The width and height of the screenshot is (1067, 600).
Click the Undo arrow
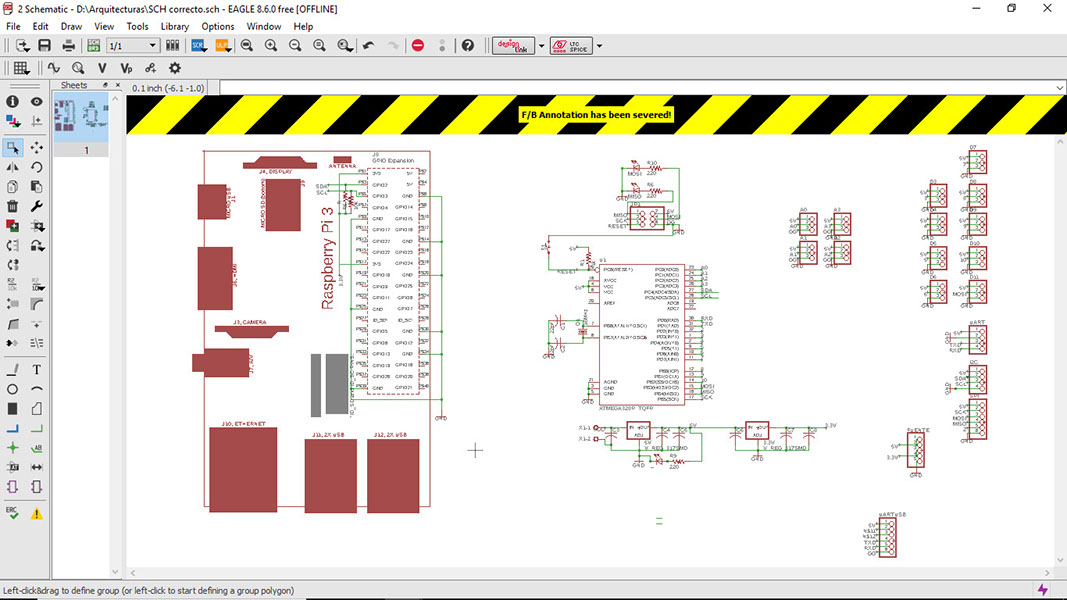pos(368,46)
